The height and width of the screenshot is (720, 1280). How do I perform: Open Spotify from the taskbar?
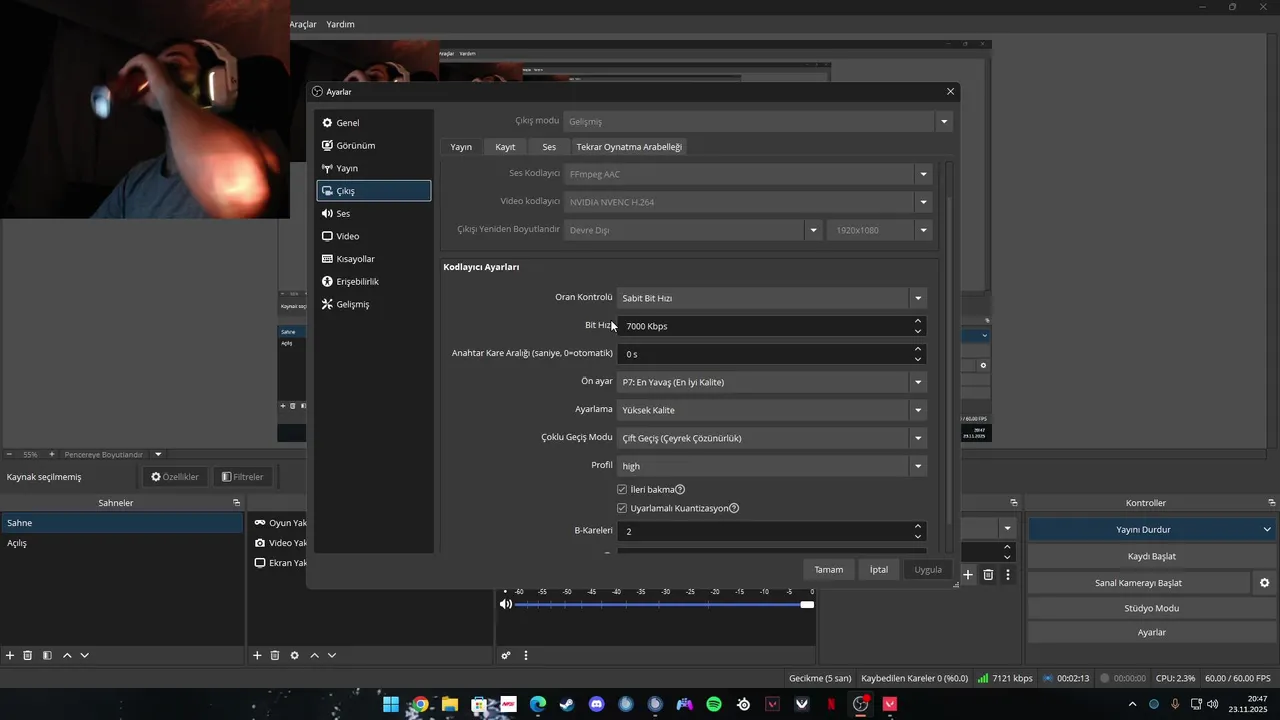click(714, 704)
